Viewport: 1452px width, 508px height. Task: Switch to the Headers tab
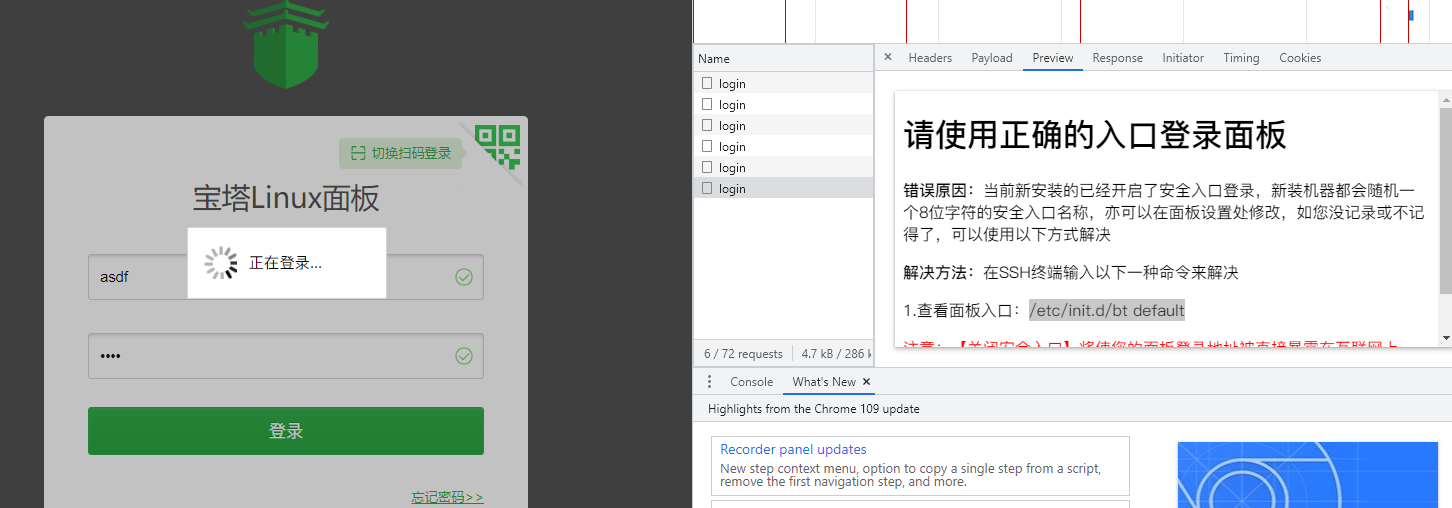(x=930, y=58)
